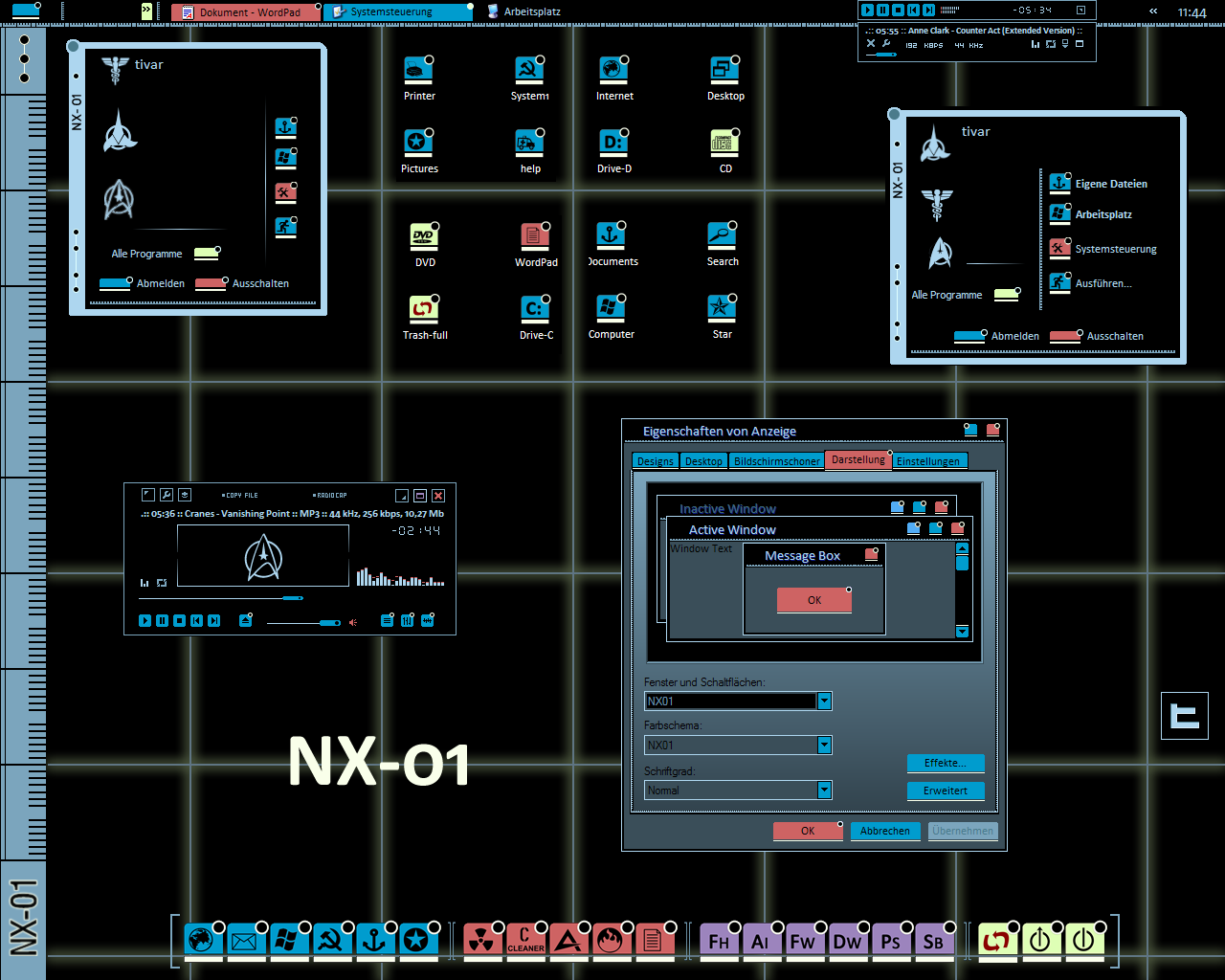Open the System desktop icon
This screenshot has width=1225, height=980.
tap(529, 78)
